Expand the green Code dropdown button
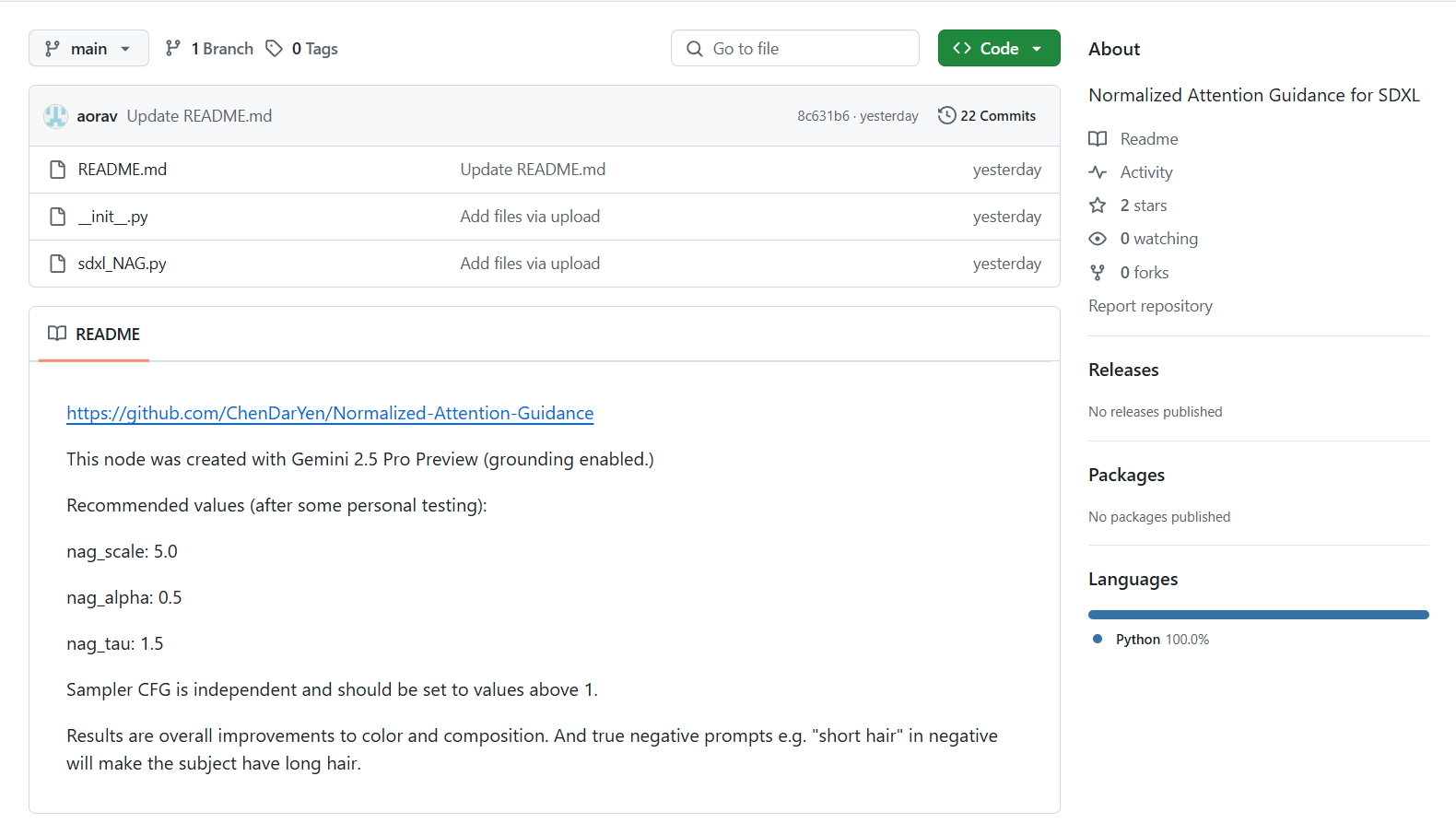Image resolution: width=1456 pixels, height=835 pixels. coord(999,48)
